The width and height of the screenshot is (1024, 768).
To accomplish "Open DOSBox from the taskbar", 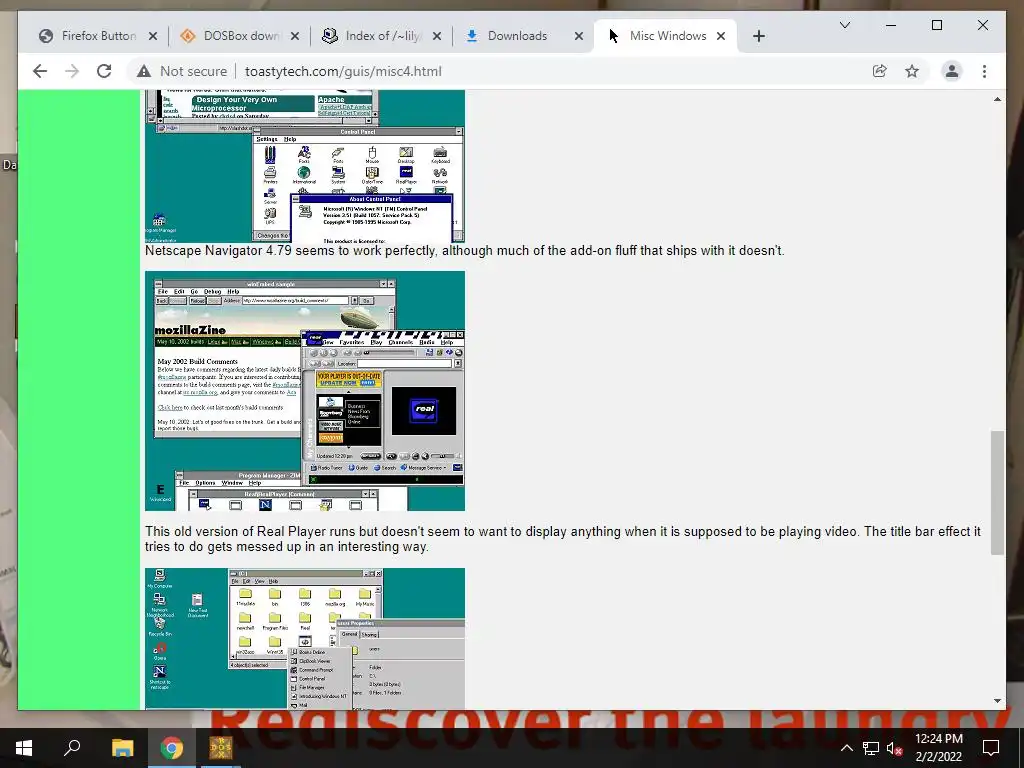I will click(x=221, y=748).
